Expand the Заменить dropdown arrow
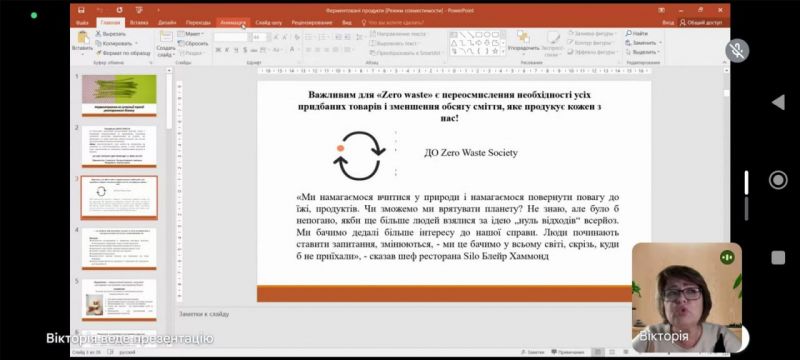 pyautogui.click(x=660, y=43)
